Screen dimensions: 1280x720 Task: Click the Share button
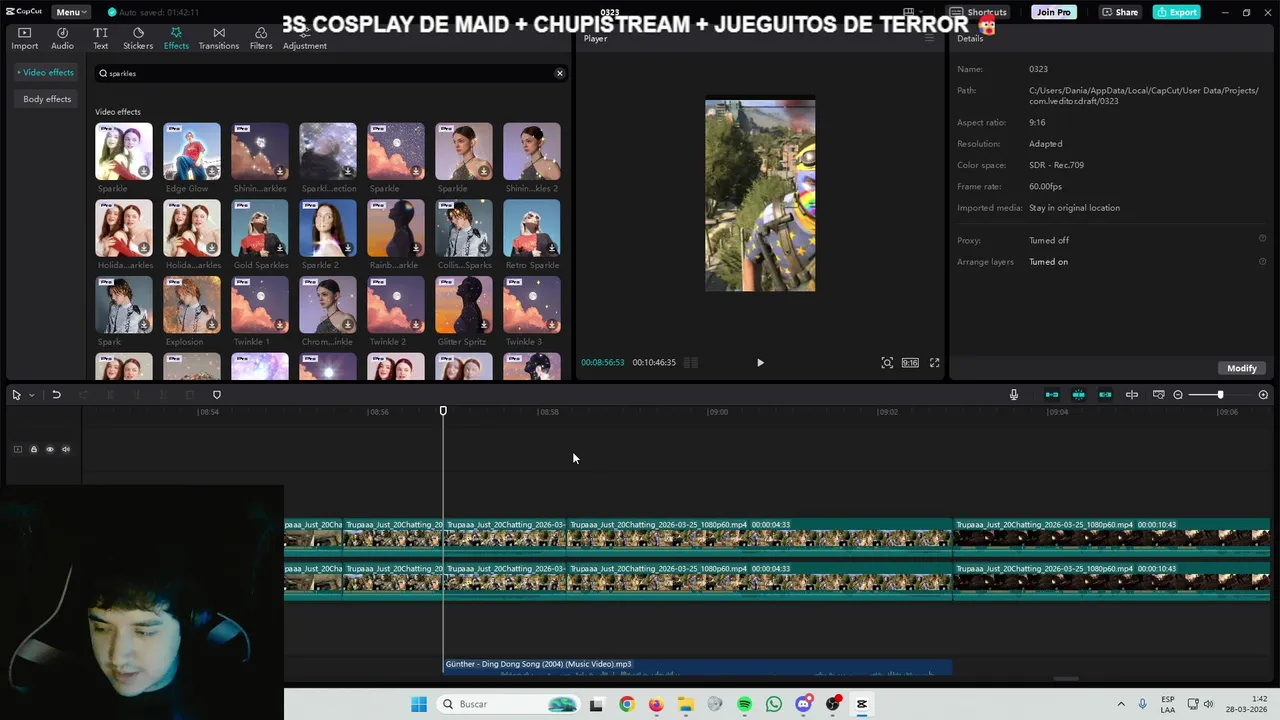click(x=1120, y=12)
